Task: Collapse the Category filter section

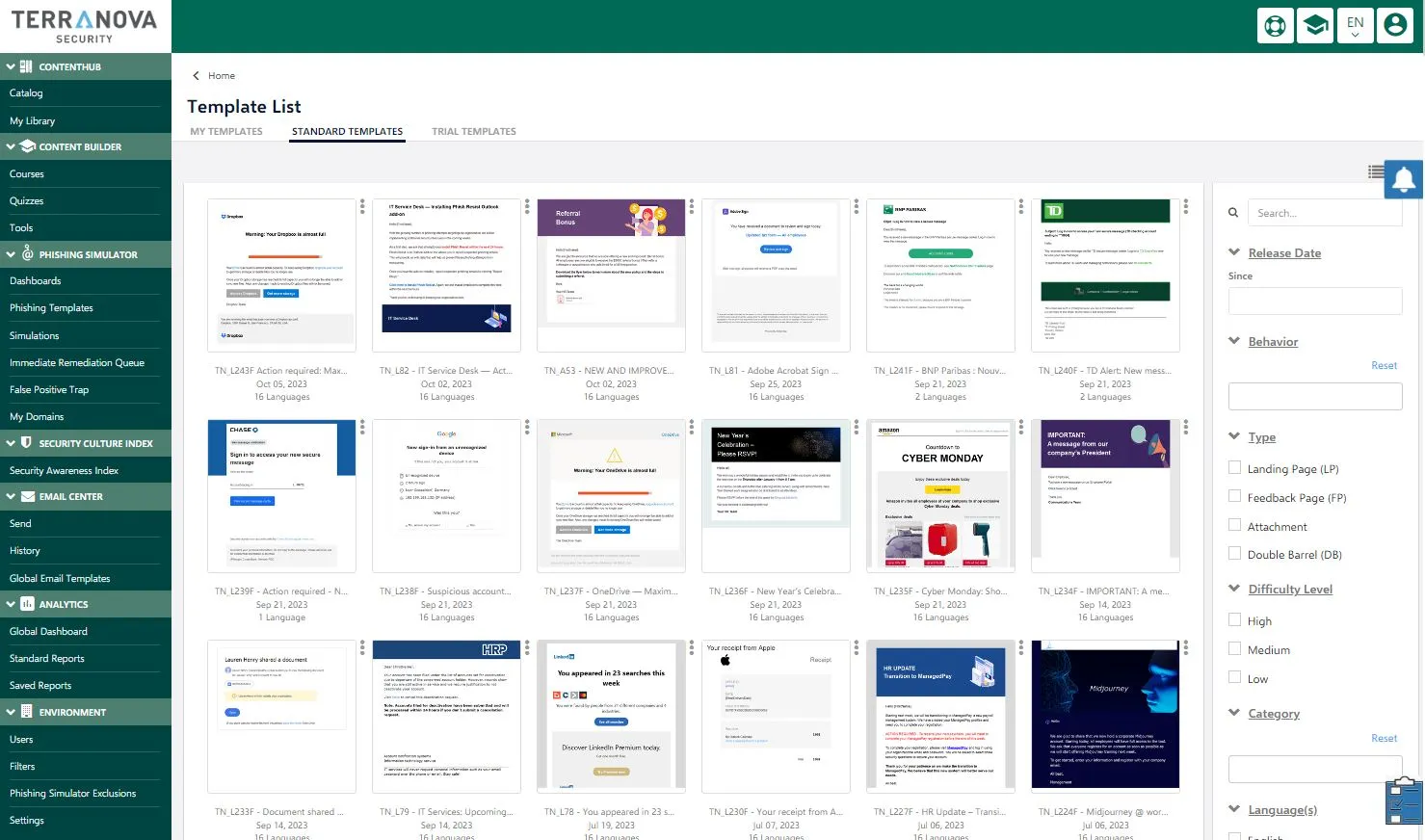Action: (x=1234, y=713)
